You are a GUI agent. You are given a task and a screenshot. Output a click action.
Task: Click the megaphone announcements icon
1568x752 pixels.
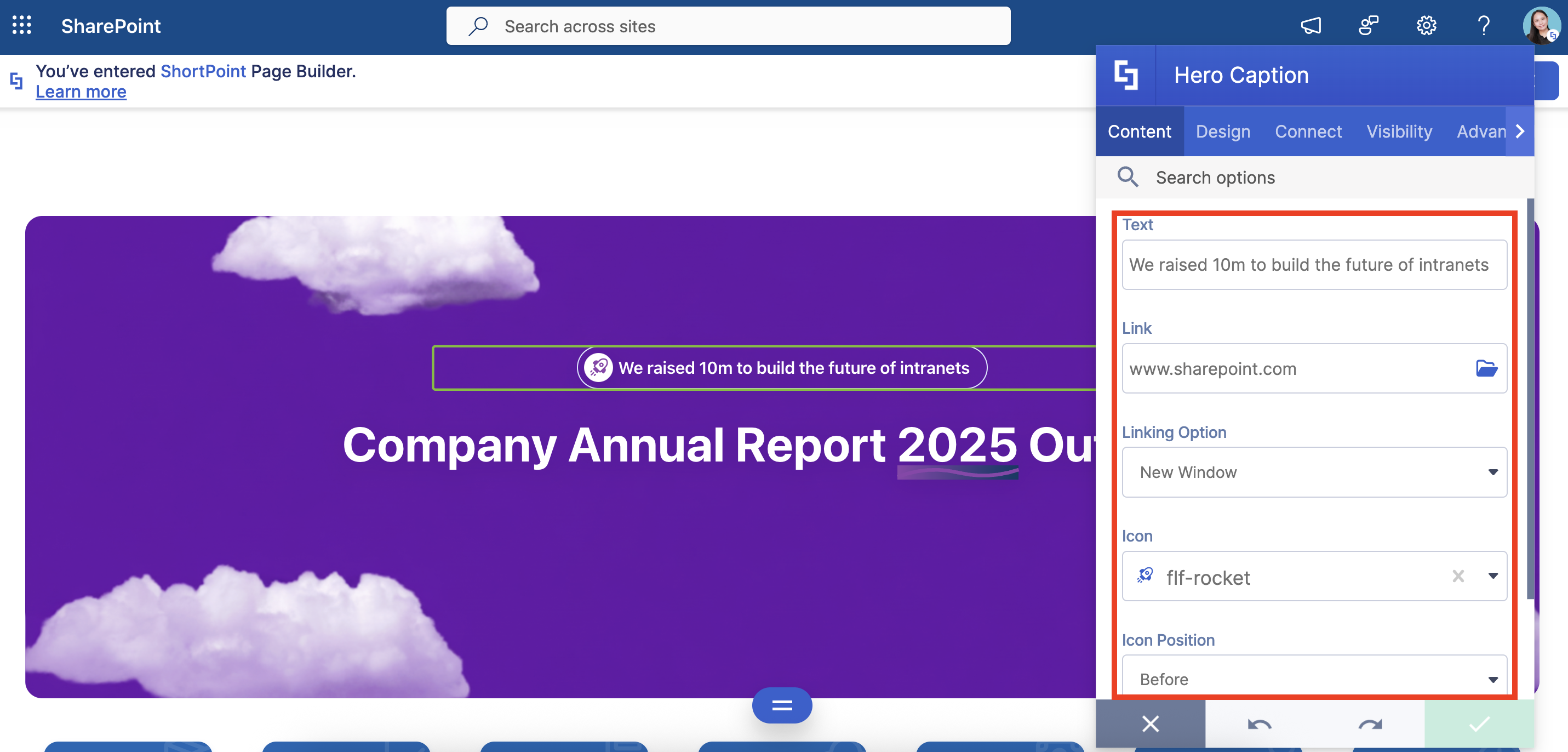(1311, 26)
